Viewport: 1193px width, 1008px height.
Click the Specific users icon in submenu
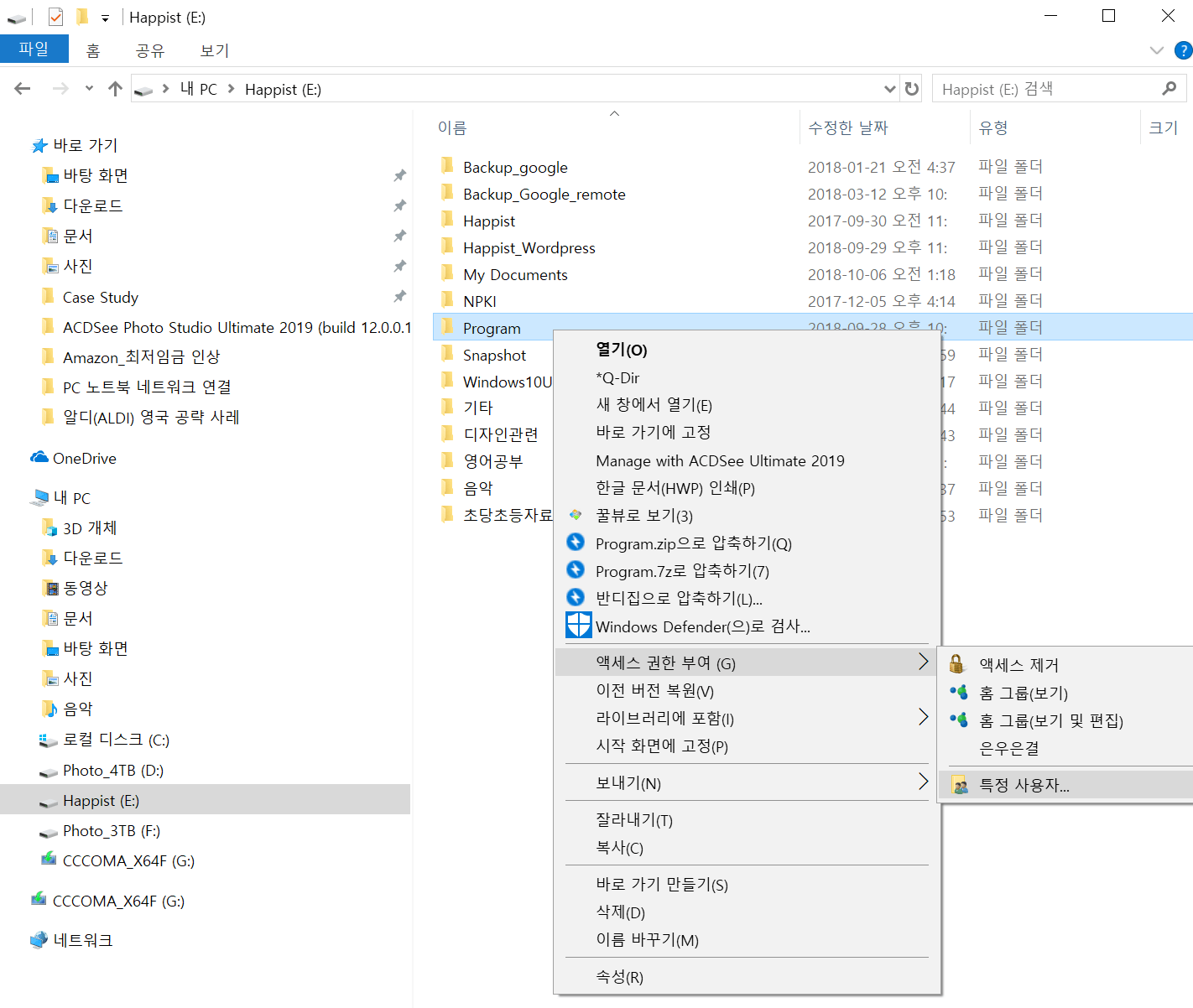coord(960,786)
